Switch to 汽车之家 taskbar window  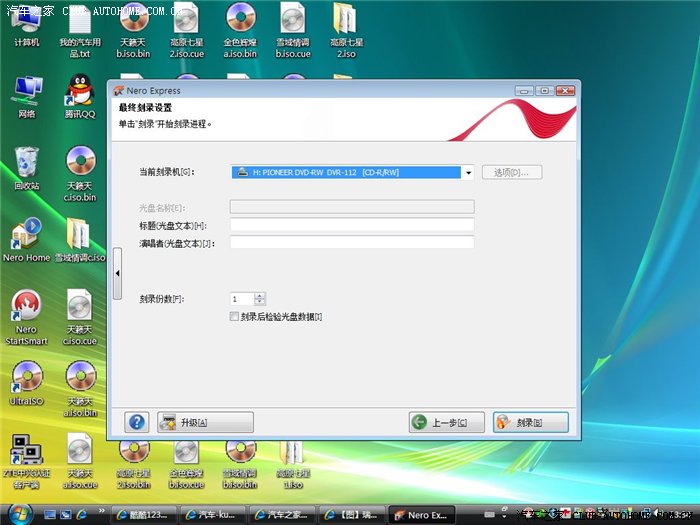pyautogui.click(x=282, y=515)
